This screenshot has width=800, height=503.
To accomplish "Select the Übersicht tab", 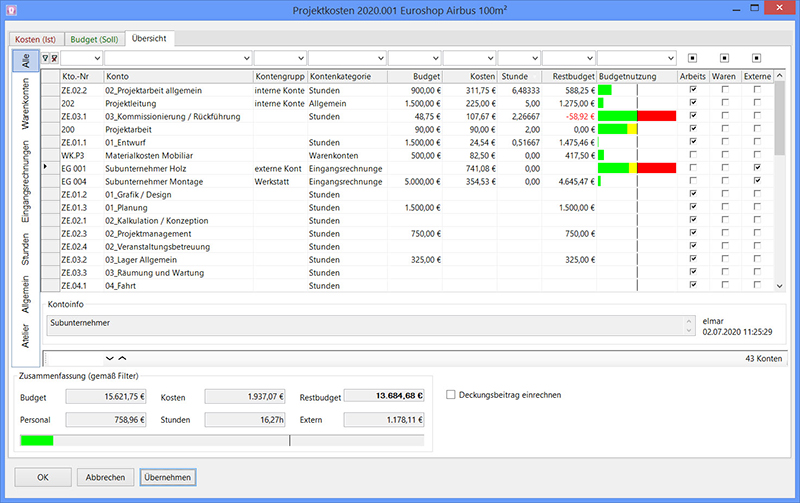I will tap(149, 38).
